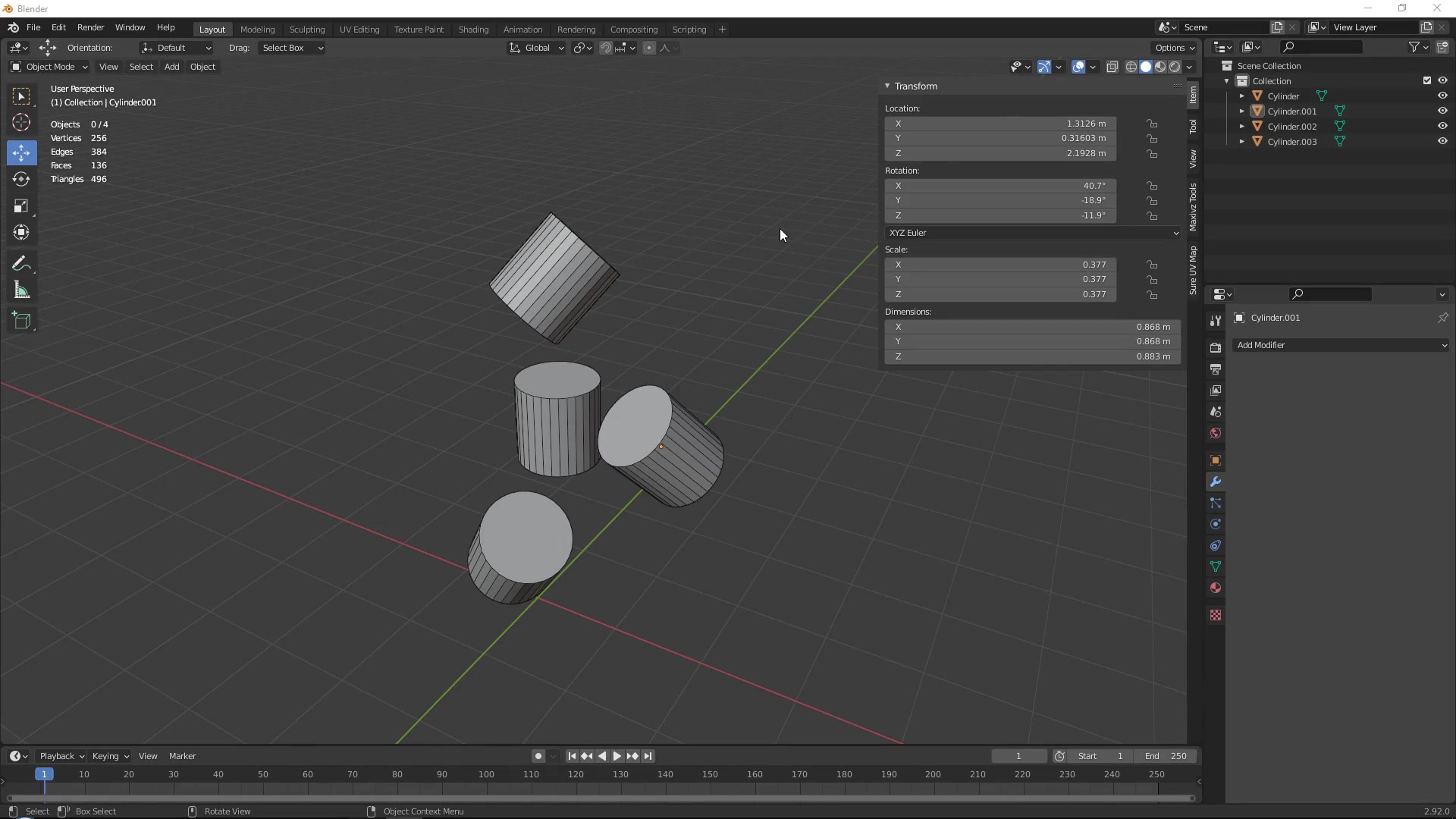This screenshot has width=1456, height=819.
Task: Open the Object Constraints properties tab
Action: point(1216,545)
